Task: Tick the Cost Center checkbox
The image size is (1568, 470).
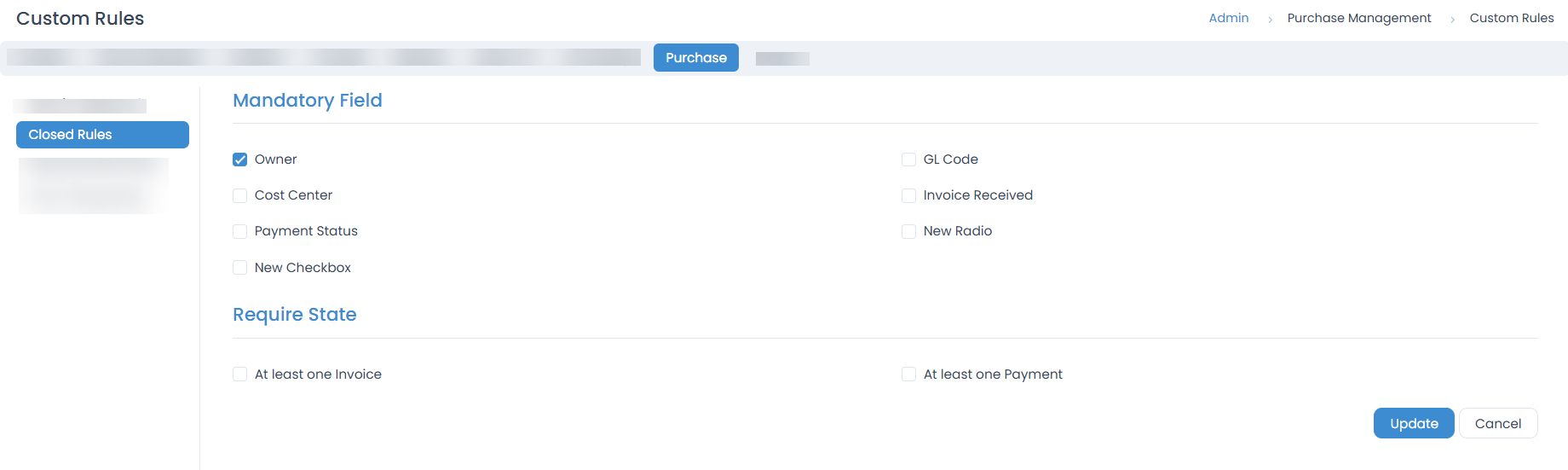Action: point(240,195)
